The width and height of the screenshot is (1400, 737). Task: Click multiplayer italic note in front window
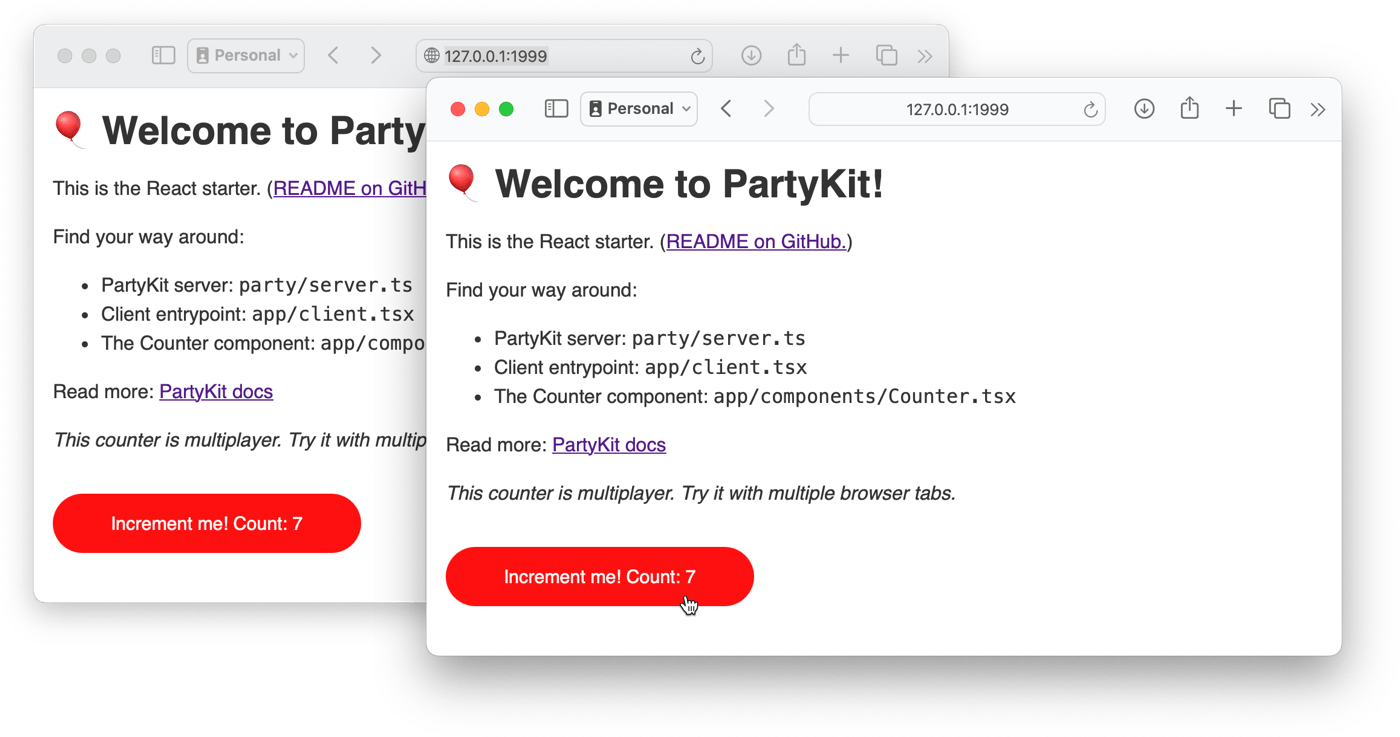pyautogui.click(x=701, y=494)
